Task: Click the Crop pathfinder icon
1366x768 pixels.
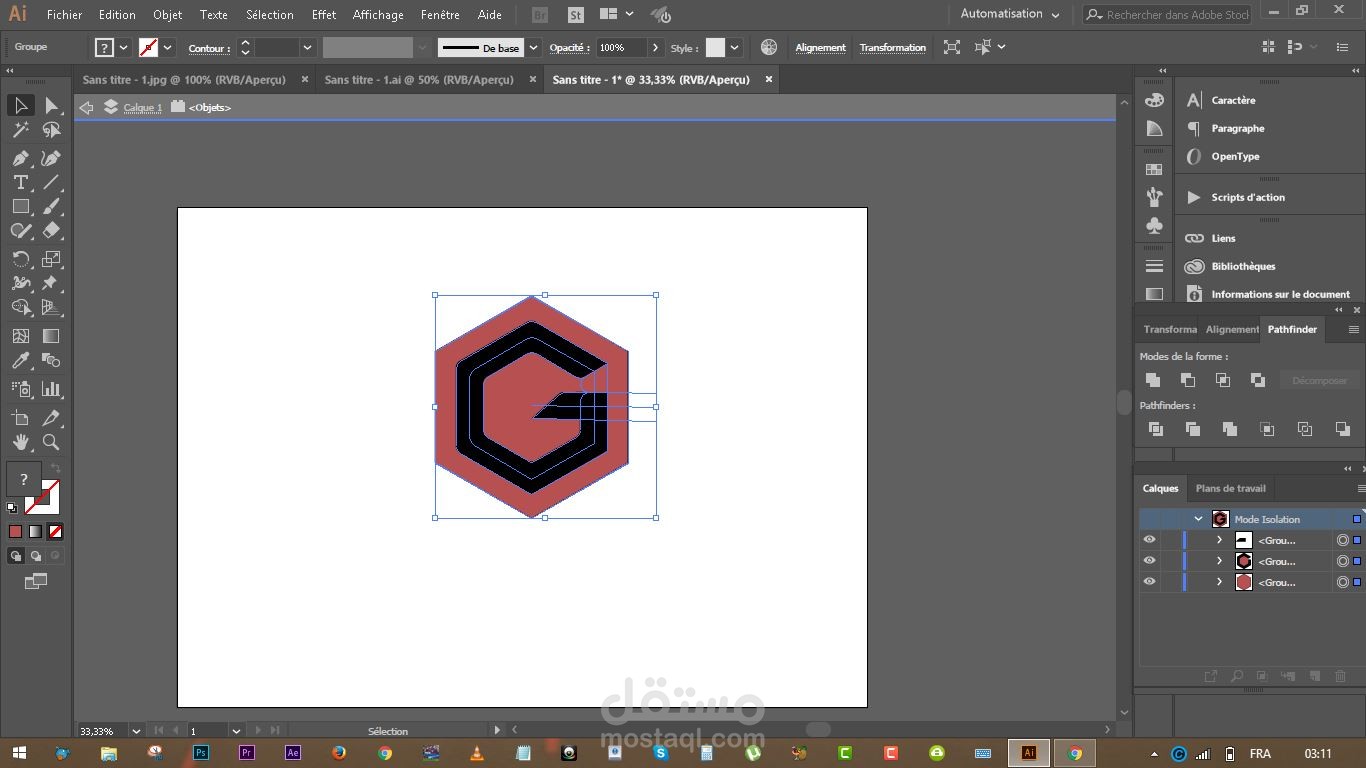Action: pos(1267,429)
